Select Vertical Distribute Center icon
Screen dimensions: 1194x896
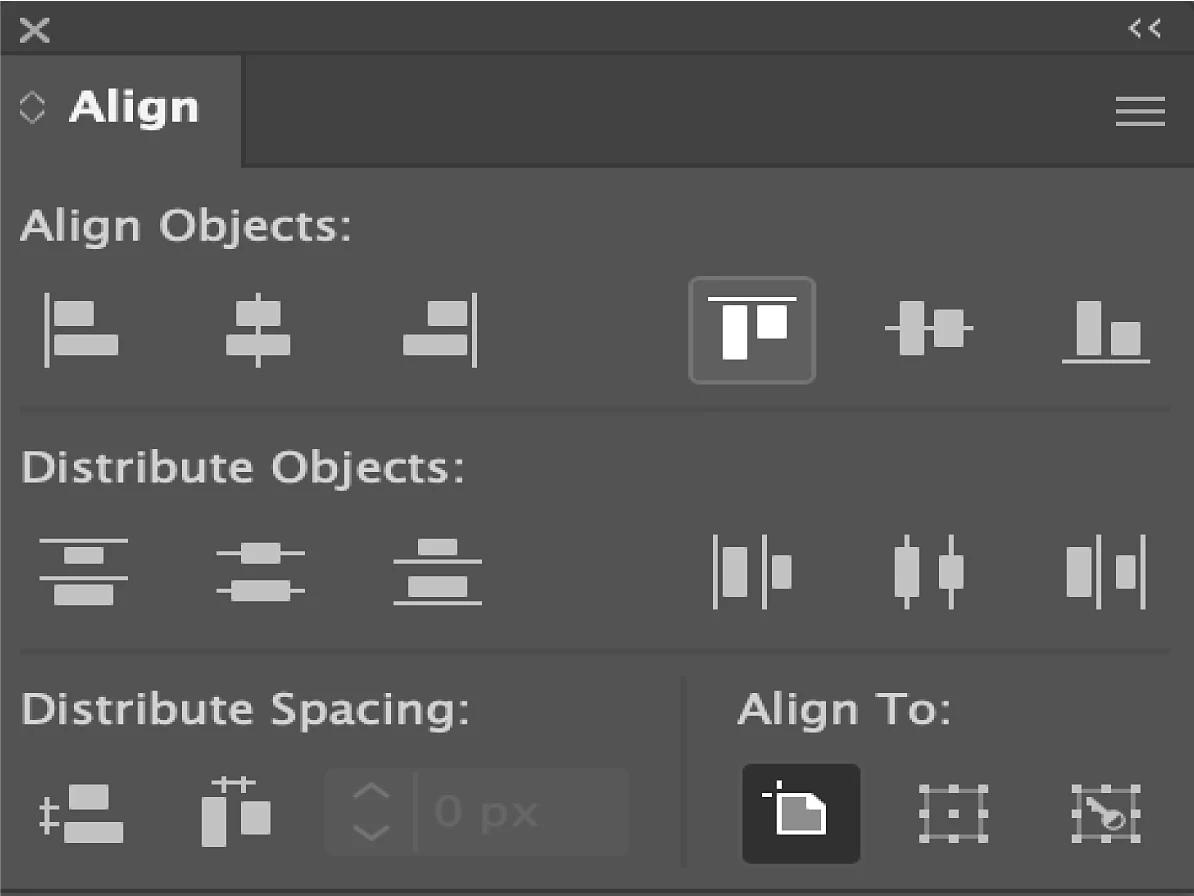pyautogui.click(x=260, y=572)
